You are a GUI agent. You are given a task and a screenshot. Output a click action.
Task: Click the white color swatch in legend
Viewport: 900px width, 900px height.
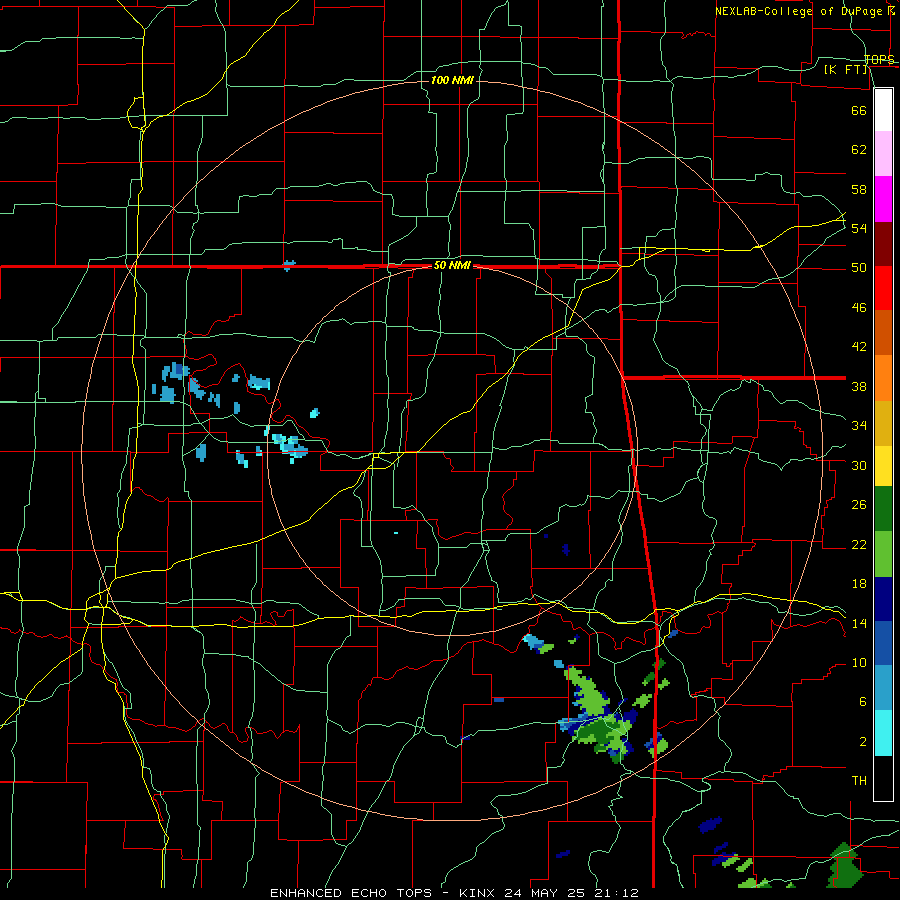883,110
